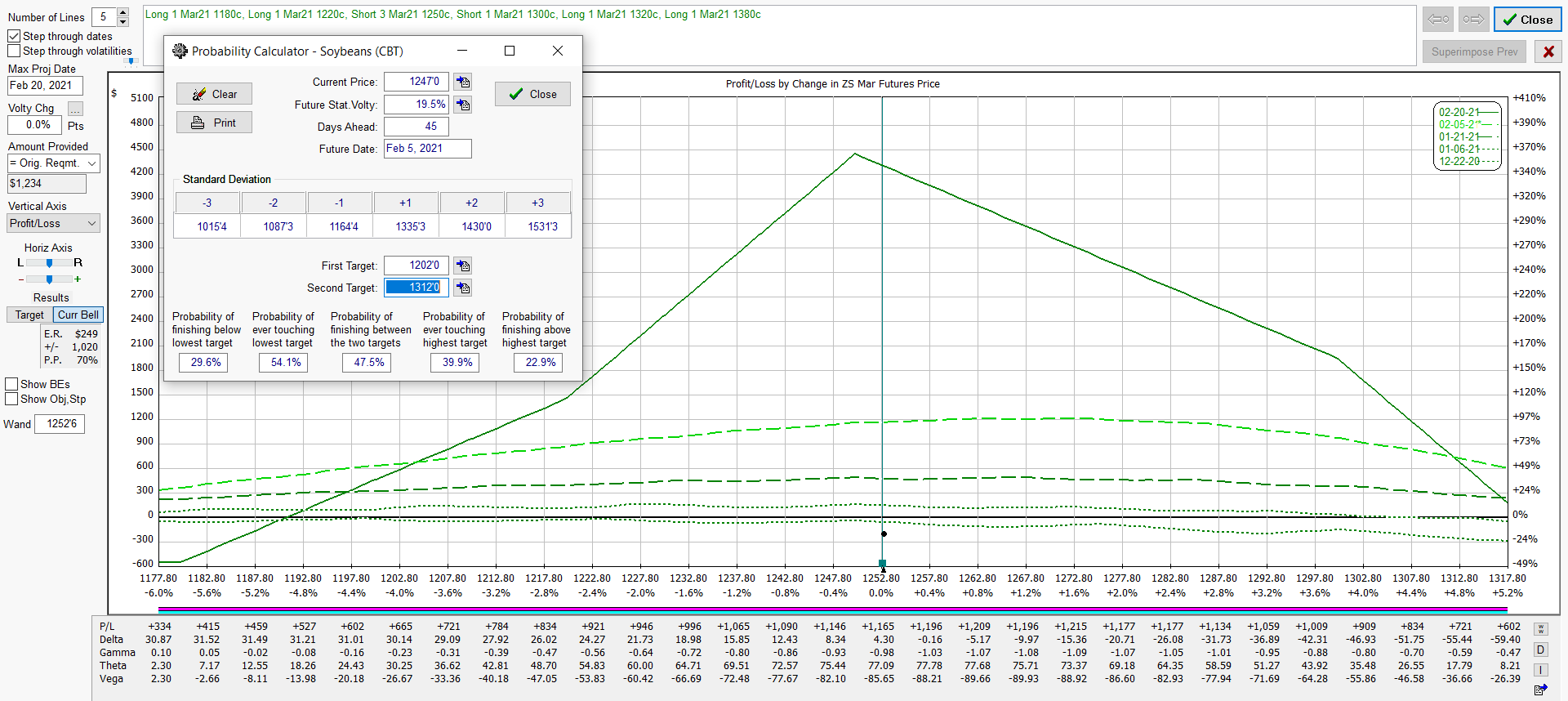Click the Horiz Axis zoom minus-plus slider
Image resolution: width=1568 pixels, height=701 pixels.
point(49,279)
